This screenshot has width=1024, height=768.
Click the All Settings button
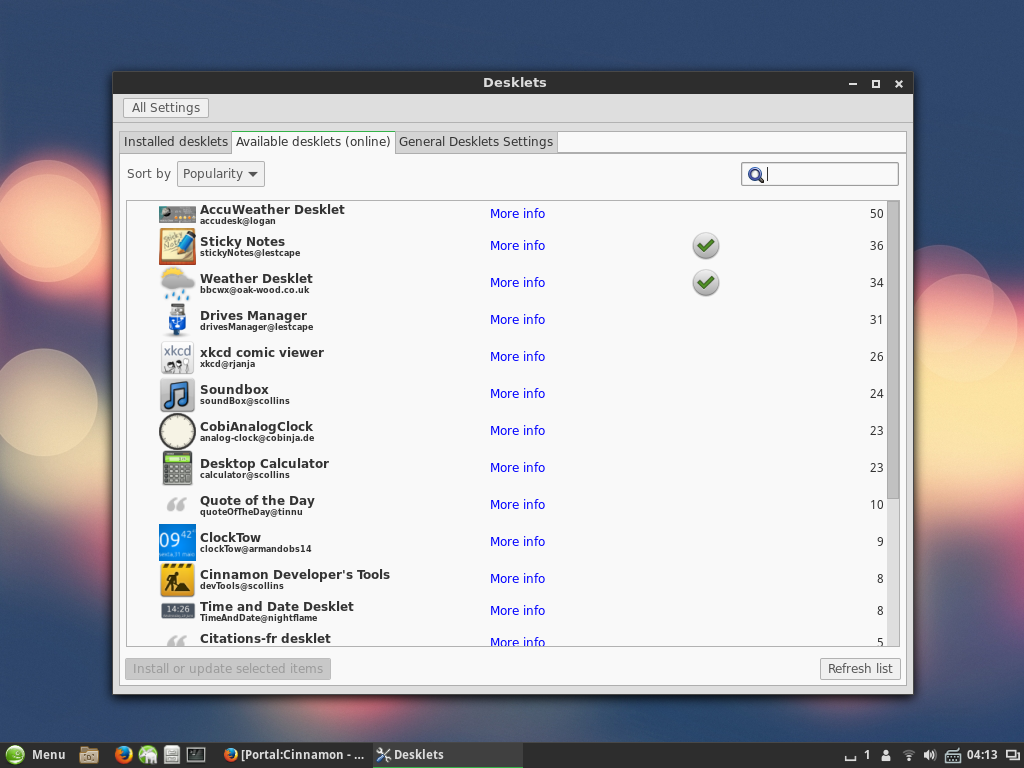pos(166,108)
